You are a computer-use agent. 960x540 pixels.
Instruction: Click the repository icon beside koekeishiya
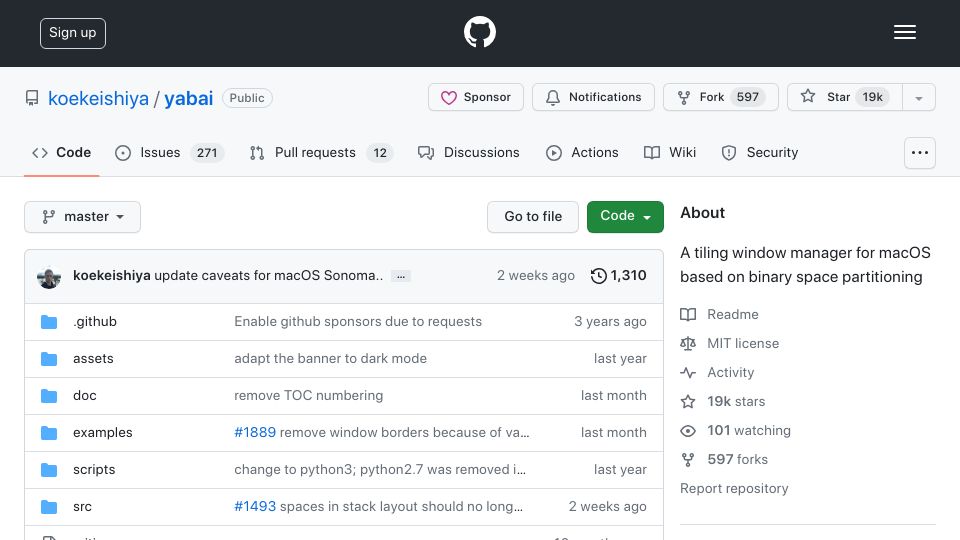[x=32, y=98]
